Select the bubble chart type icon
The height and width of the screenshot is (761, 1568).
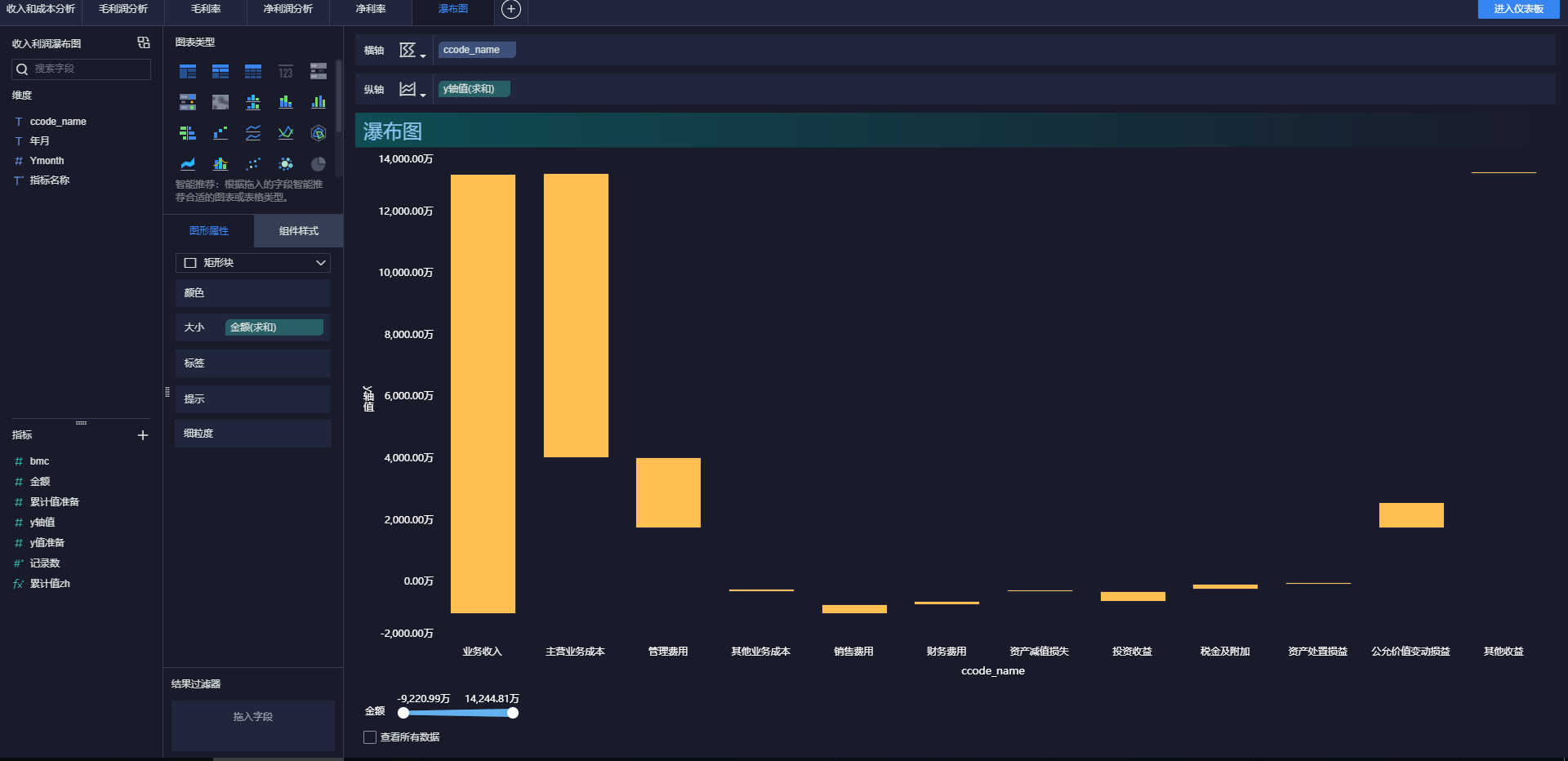tap(286, 164)
